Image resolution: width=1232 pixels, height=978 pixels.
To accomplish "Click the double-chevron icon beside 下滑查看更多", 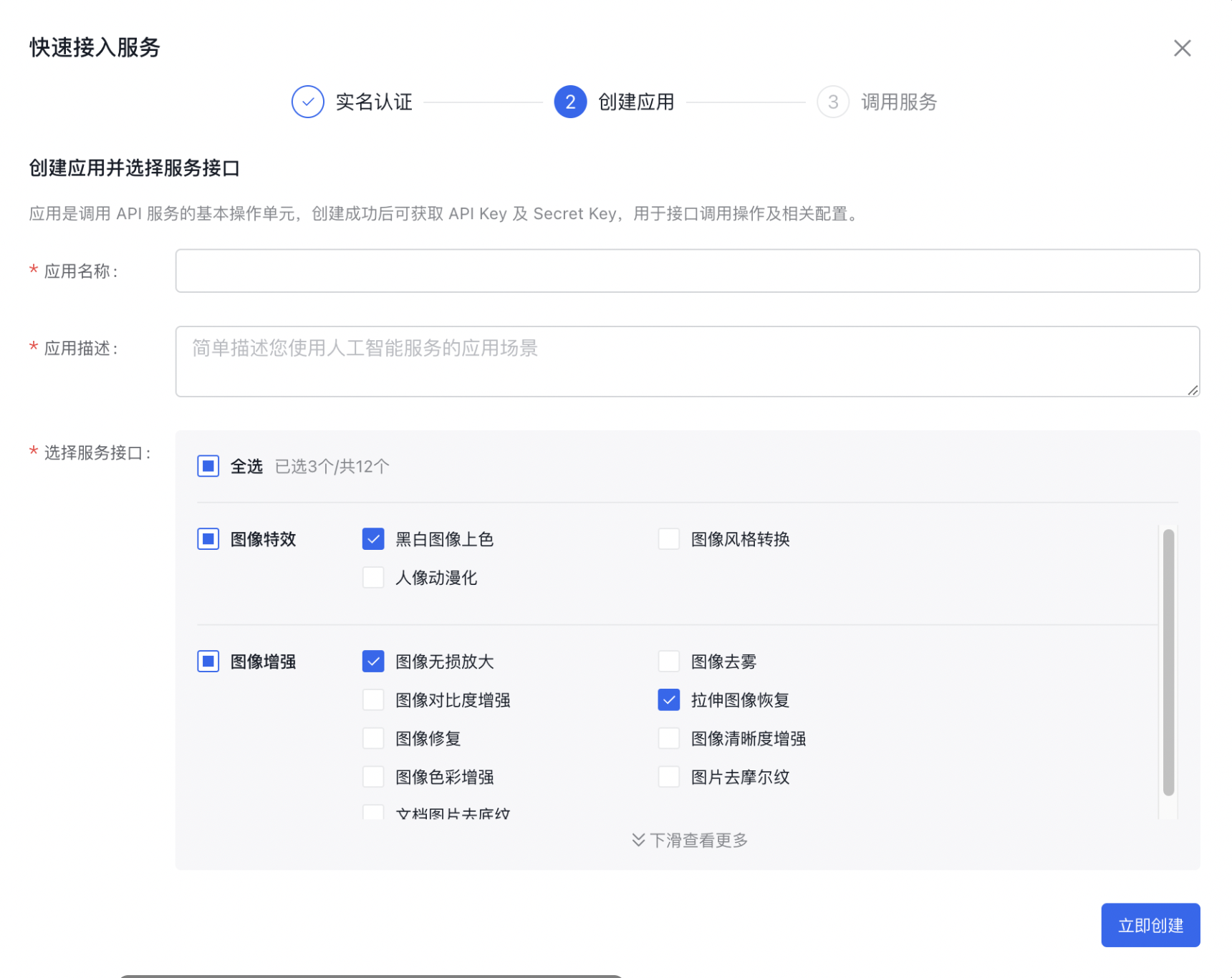I will coord(638,840).
